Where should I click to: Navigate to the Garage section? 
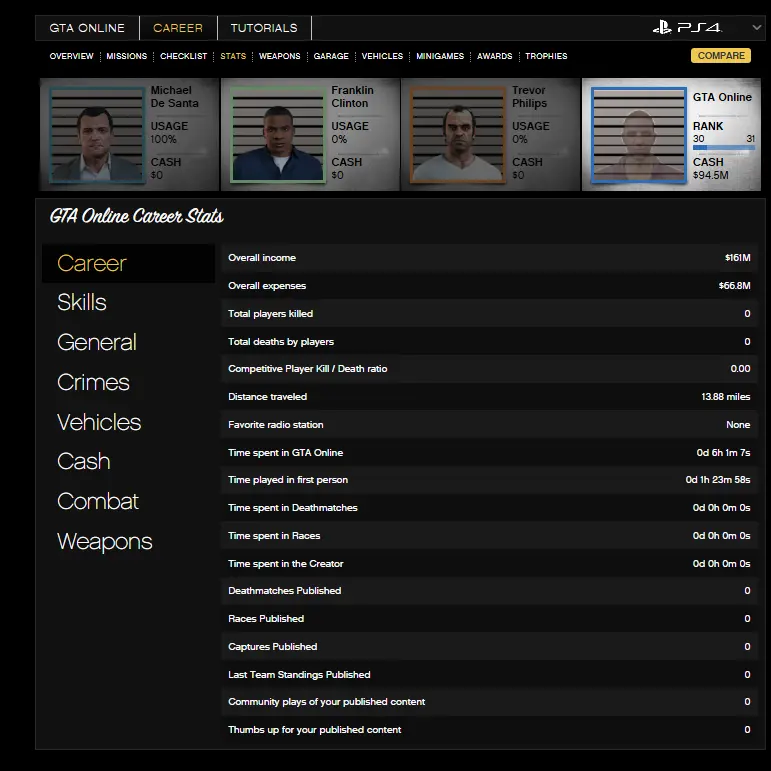tap(331, 56)
